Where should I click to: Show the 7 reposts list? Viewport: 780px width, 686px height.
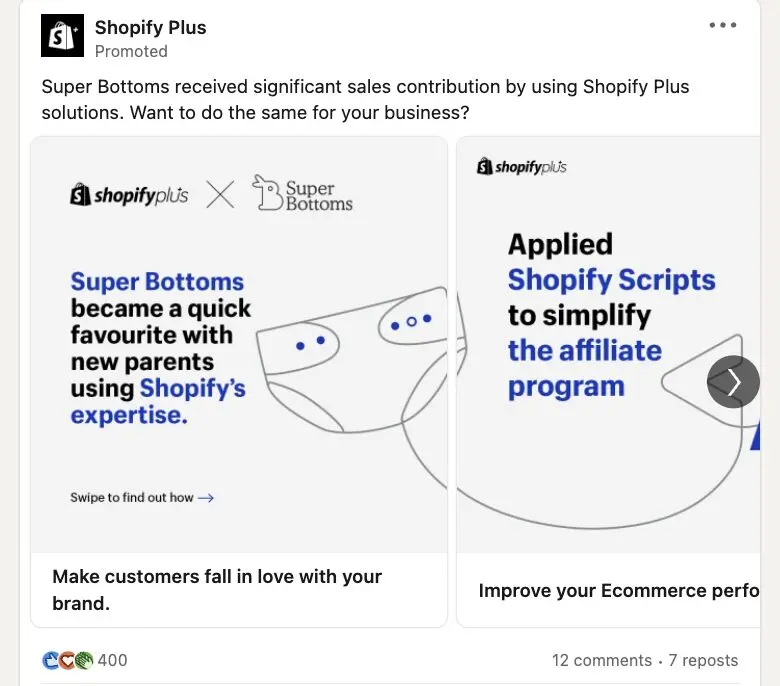click(703, 660)
